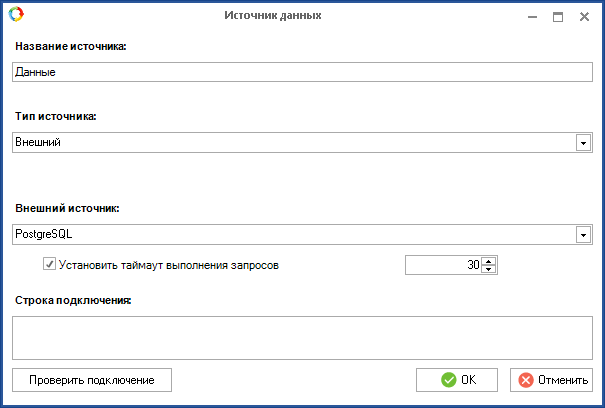
Task: Click the timeout value field showing 30
Action: click(443, 265)
